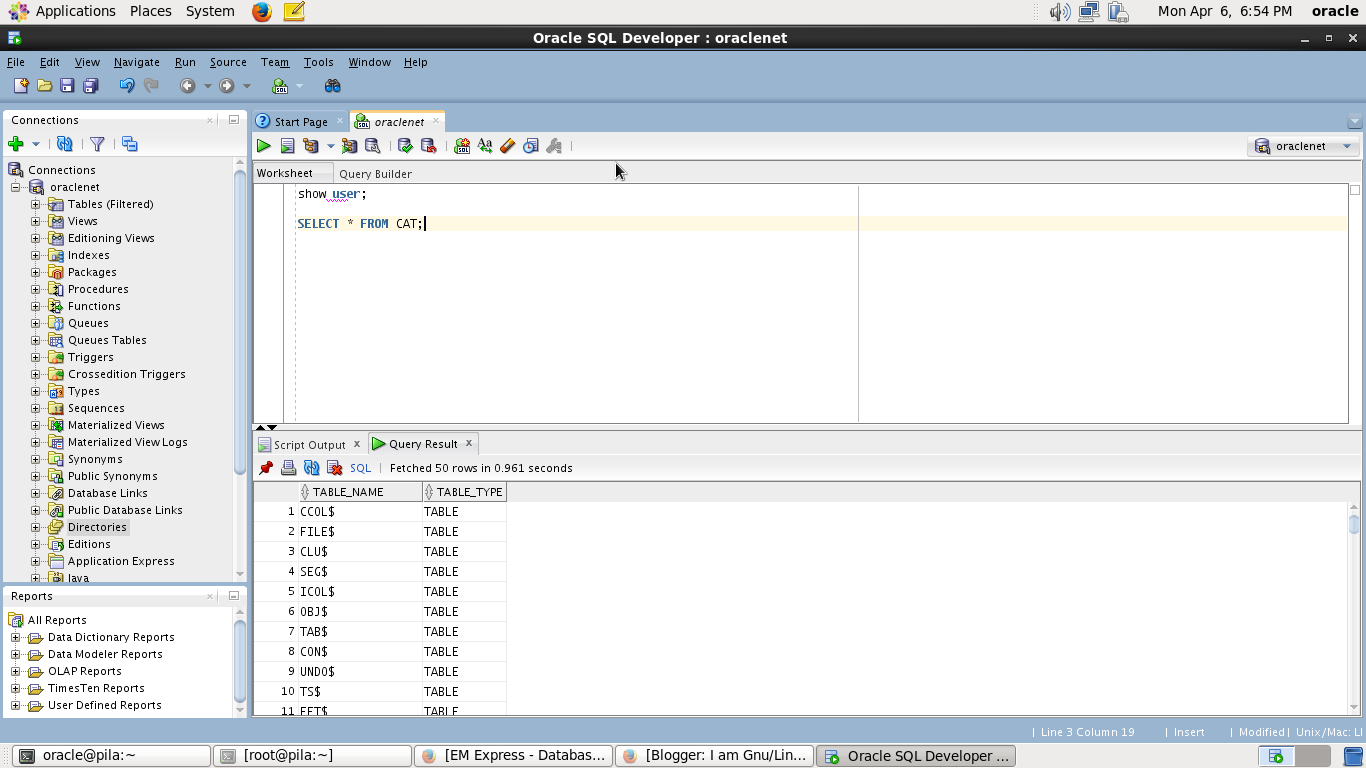Open SQL Worksheet toolbar icon
1366x768 pixels.
coord(280,86)
